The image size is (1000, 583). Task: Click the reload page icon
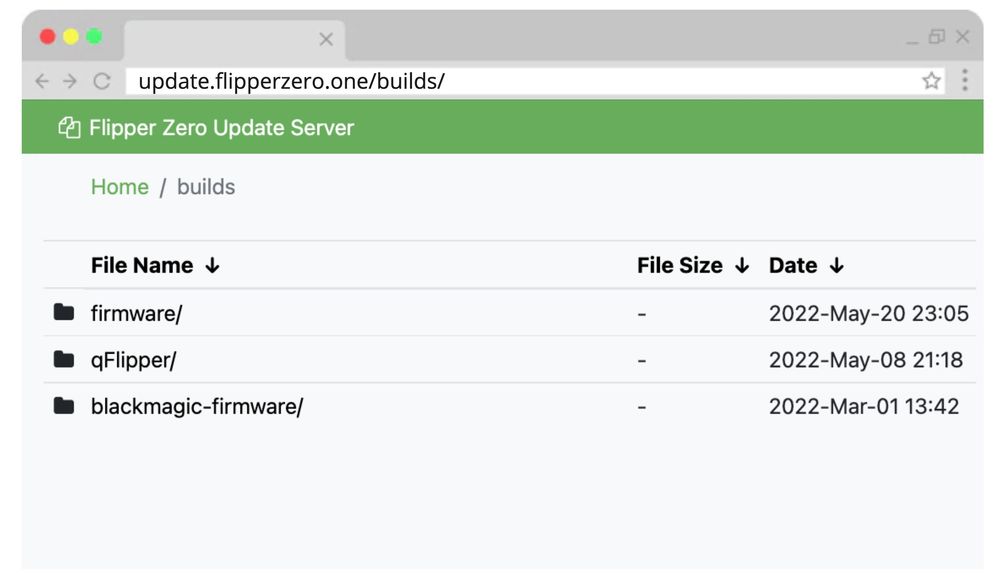coord(102,82)
